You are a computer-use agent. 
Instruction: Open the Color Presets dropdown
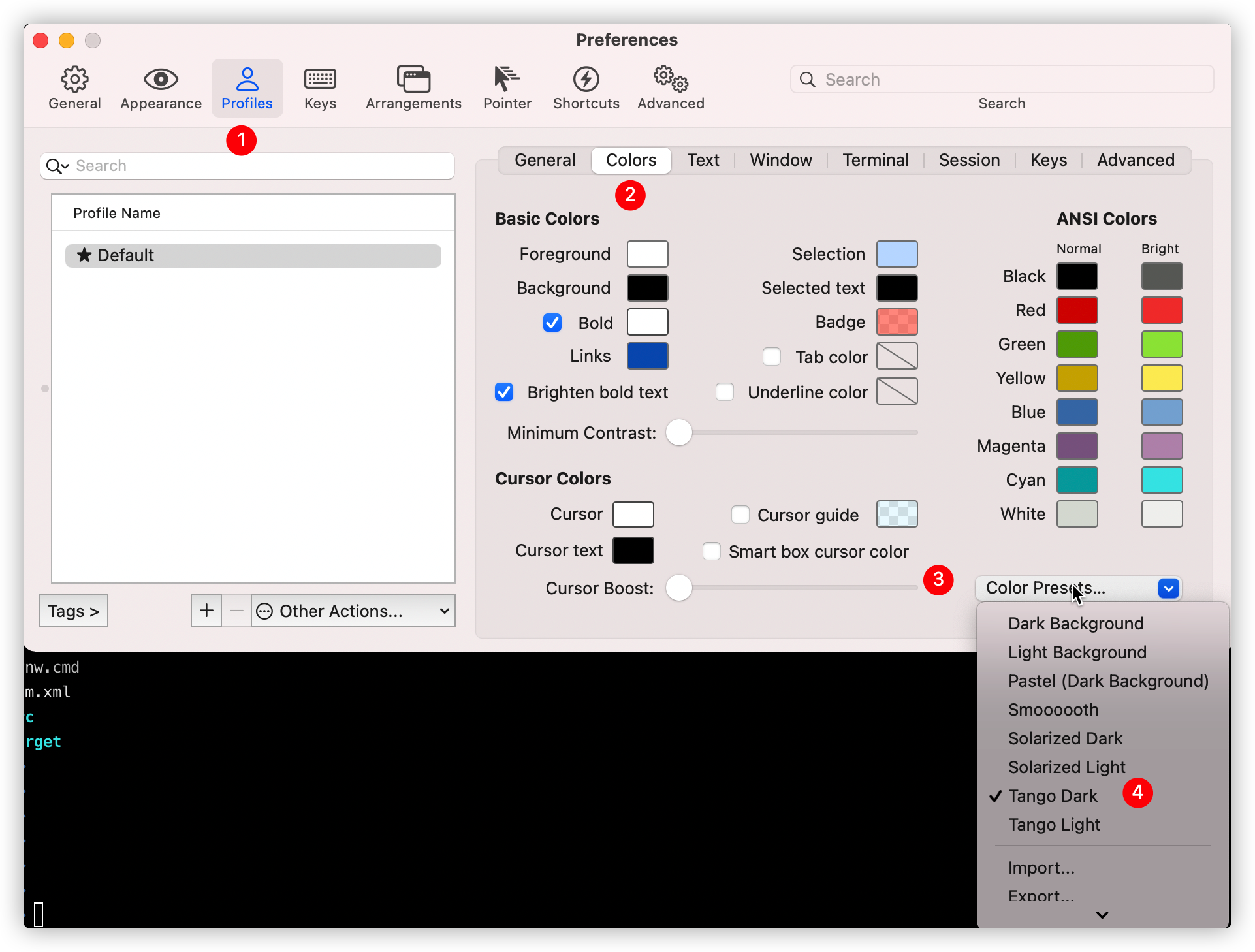[x=1078, y=588]
